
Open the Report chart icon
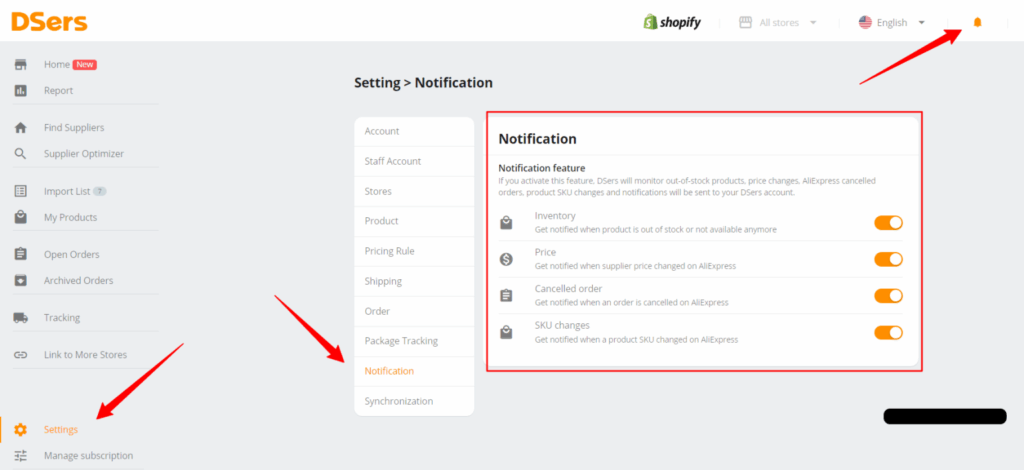click(x=21, y=91)
